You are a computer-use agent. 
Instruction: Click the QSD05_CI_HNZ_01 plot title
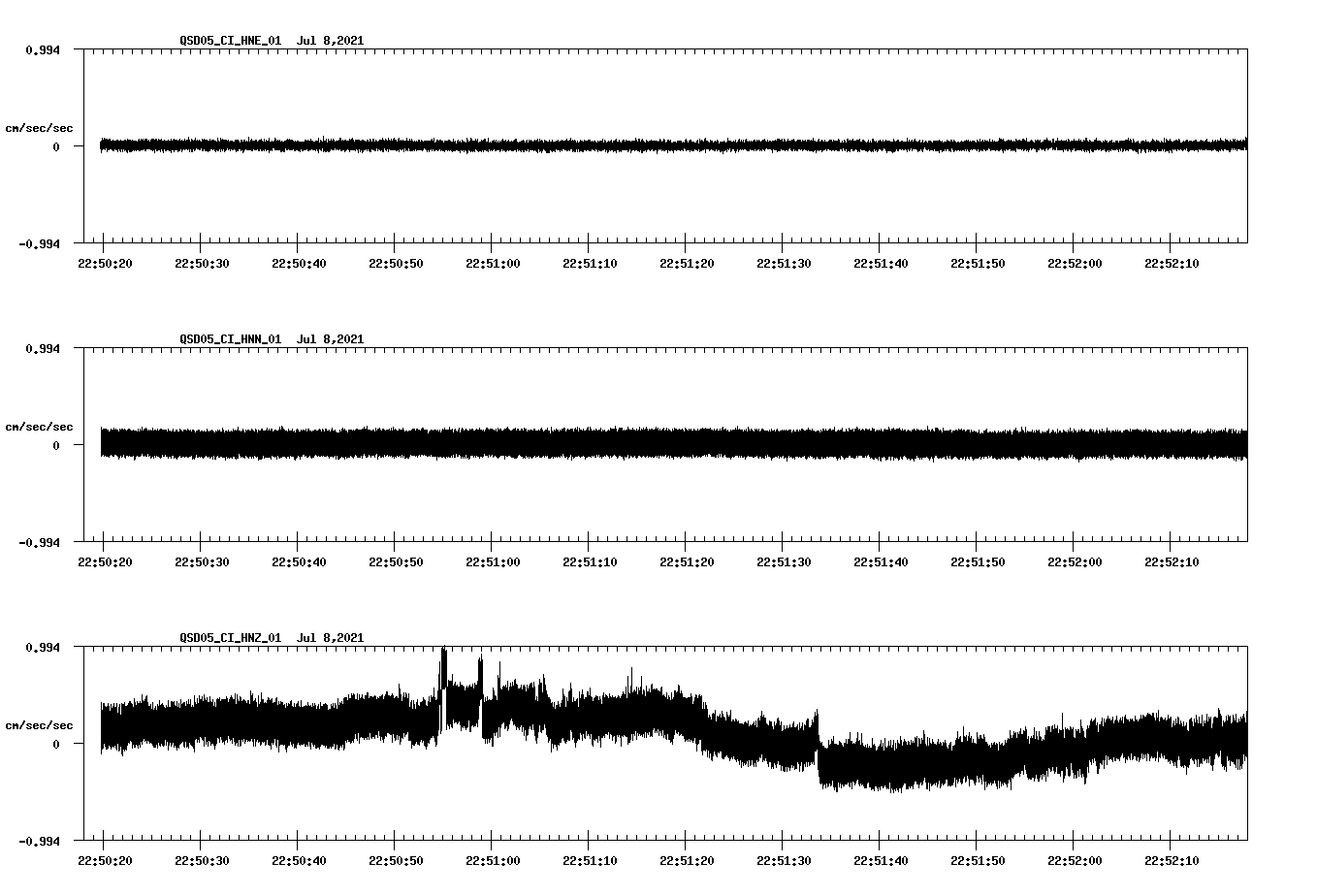(230, 638)
